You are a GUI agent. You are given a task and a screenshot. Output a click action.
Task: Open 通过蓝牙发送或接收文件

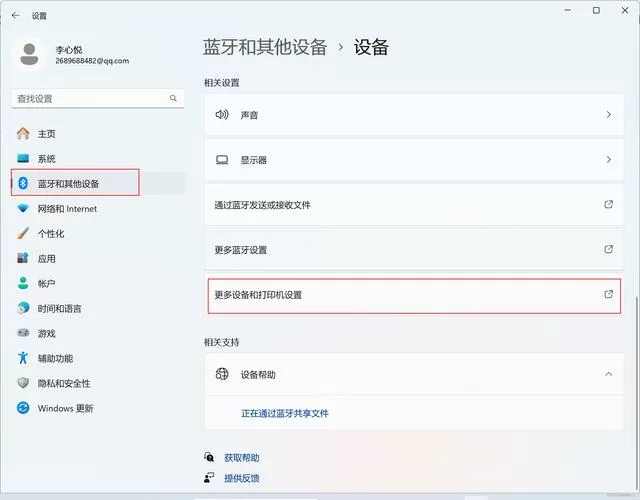(x=414, y=204)
